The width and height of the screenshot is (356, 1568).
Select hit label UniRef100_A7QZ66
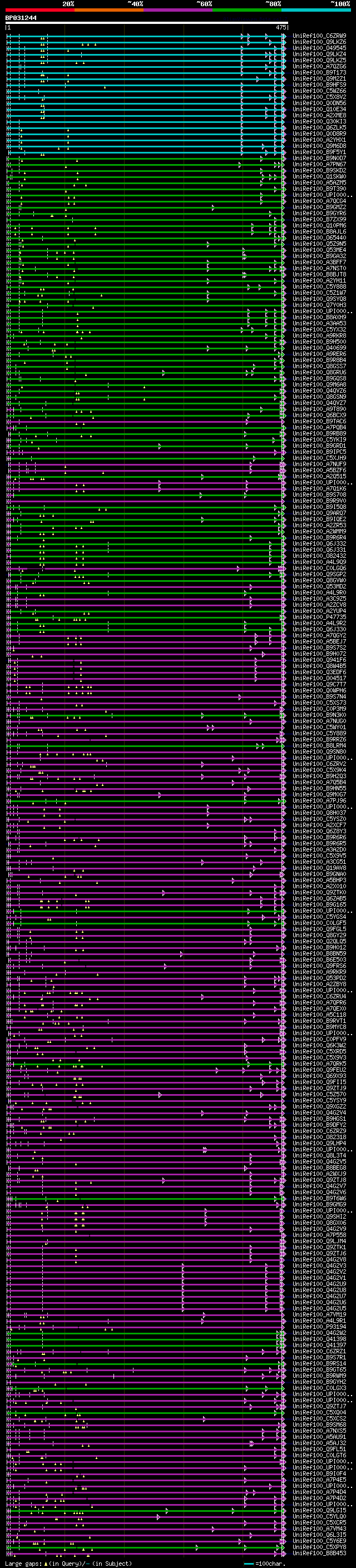(x=319, y=66)
